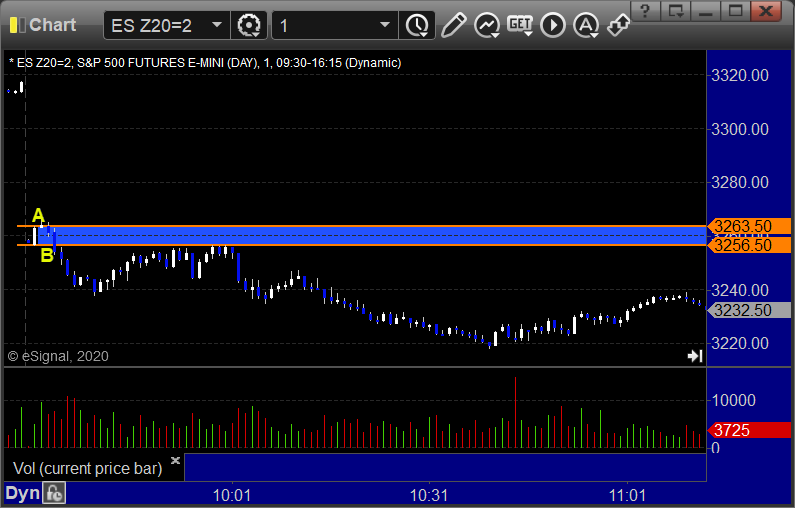Maximize the chart window
This screenshot has height=508, width=795.
click(x=735, y=11)
